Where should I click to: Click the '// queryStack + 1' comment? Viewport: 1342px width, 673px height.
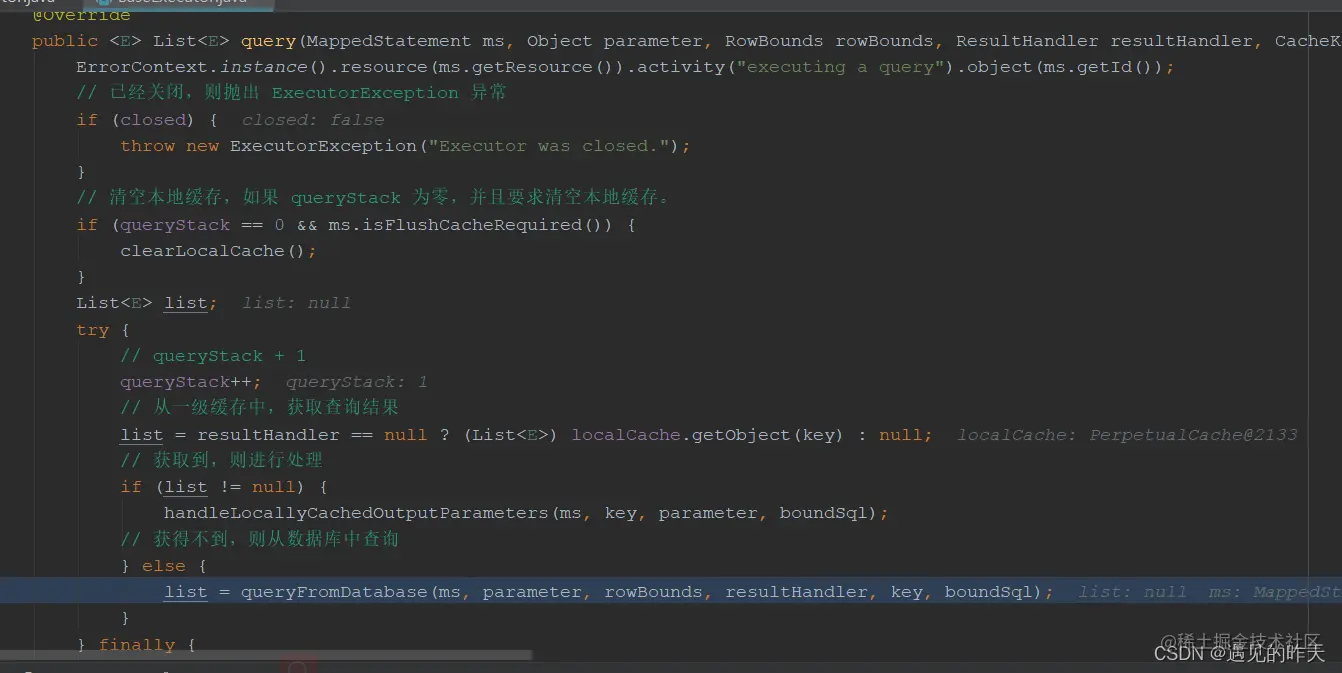(x=213, y=356)
